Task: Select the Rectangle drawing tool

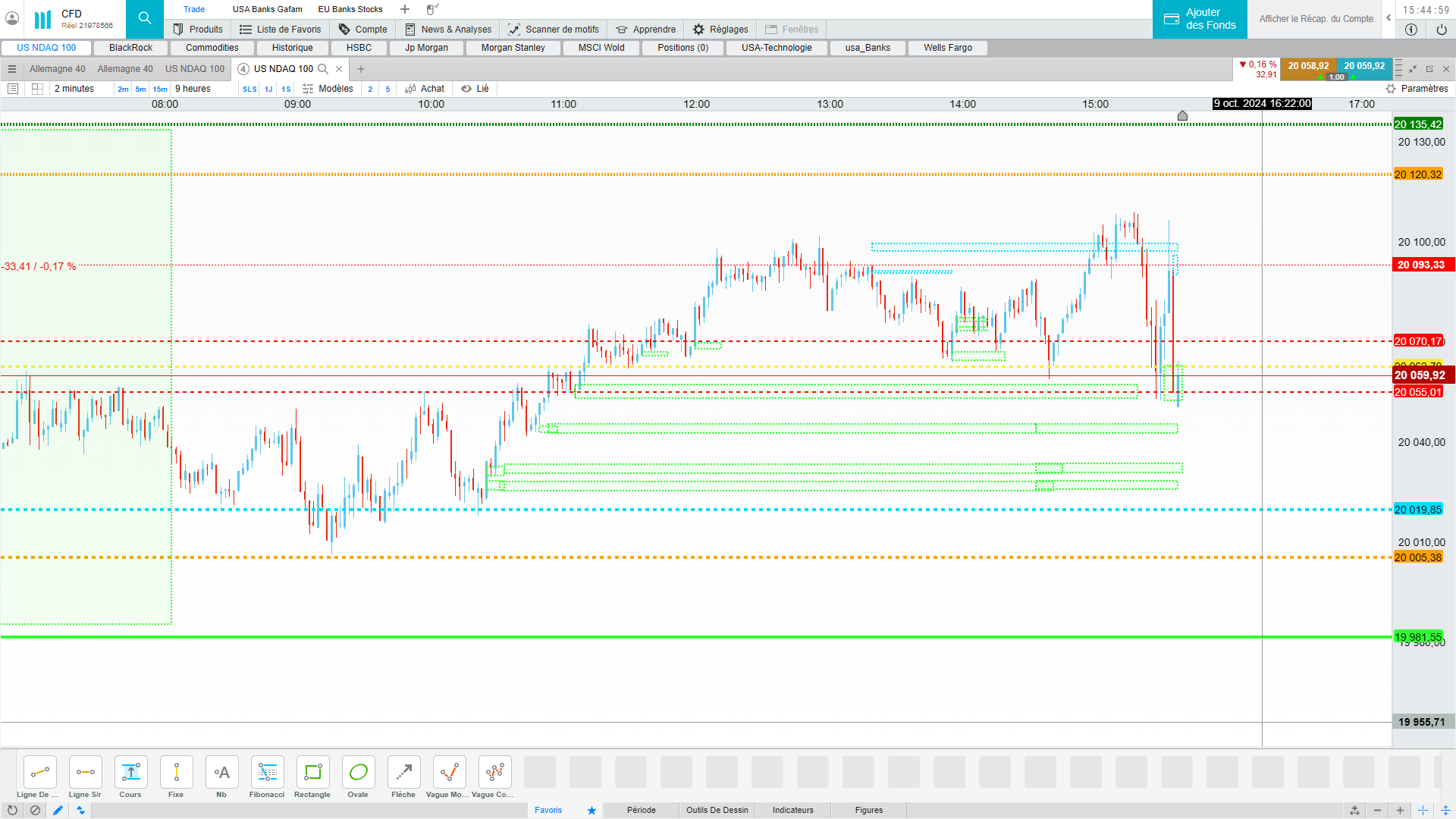Action: click(x=312, y=773)
